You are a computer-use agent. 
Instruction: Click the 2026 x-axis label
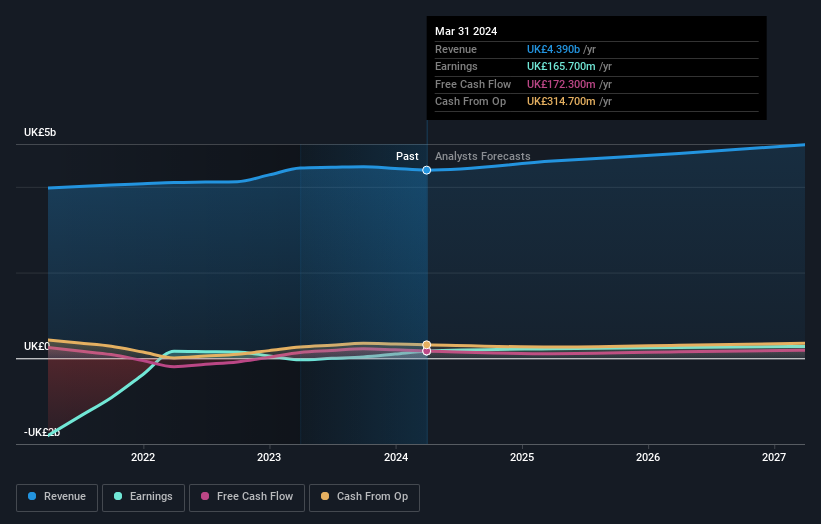click(x=648, y=457)
